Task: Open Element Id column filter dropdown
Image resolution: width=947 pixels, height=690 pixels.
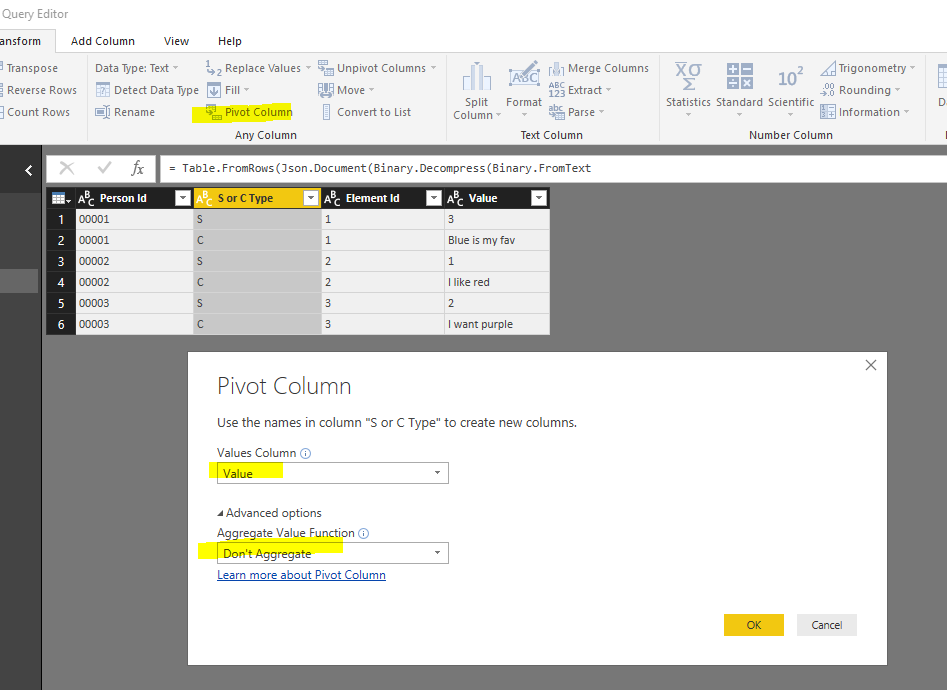Action: [434, 198]
